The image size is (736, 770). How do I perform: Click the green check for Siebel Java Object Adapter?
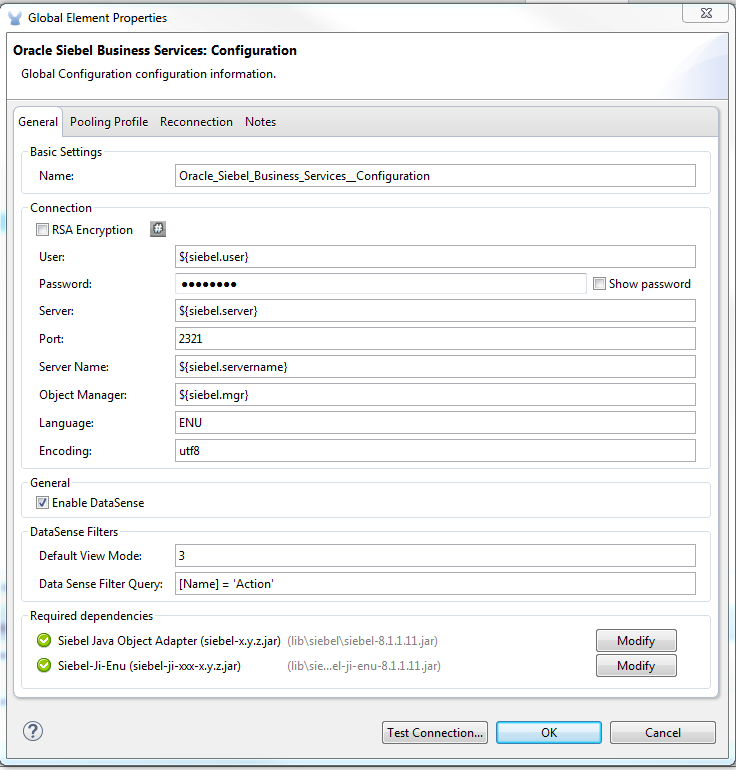coord(44,640)
